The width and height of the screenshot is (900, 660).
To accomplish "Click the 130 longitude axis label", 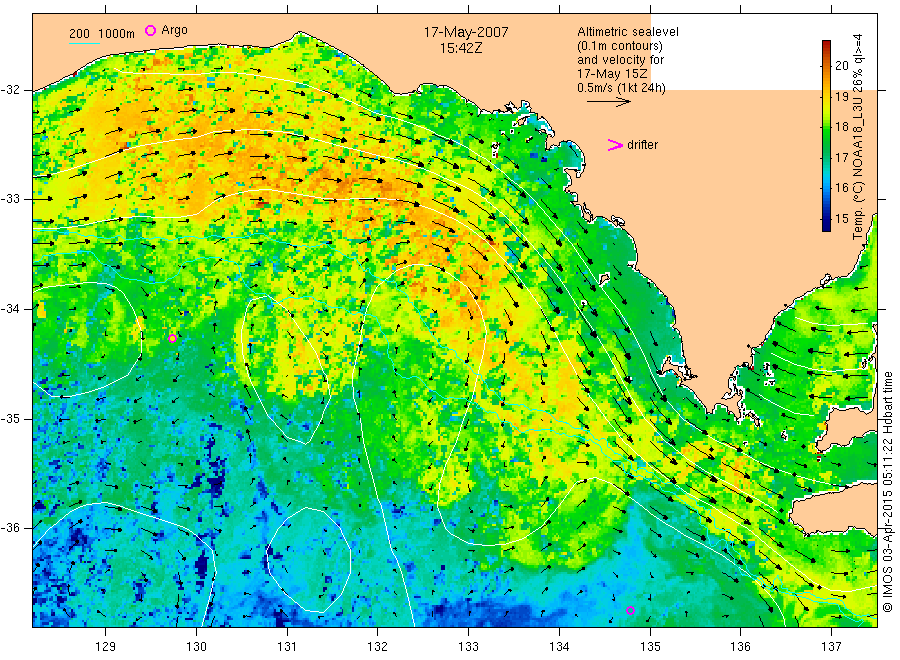I will pyautogui.click(x=196, y=646).
